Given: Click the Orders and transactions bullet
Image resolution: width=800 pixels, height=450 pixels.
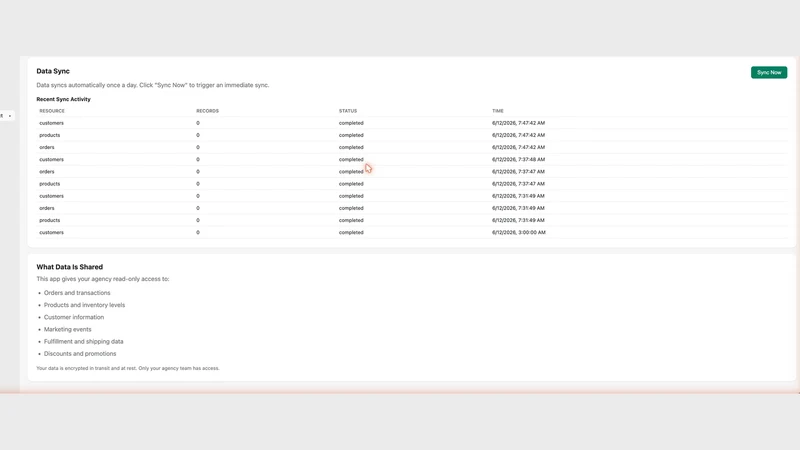Looking at the screenshot, I should (x=77, y=293).
